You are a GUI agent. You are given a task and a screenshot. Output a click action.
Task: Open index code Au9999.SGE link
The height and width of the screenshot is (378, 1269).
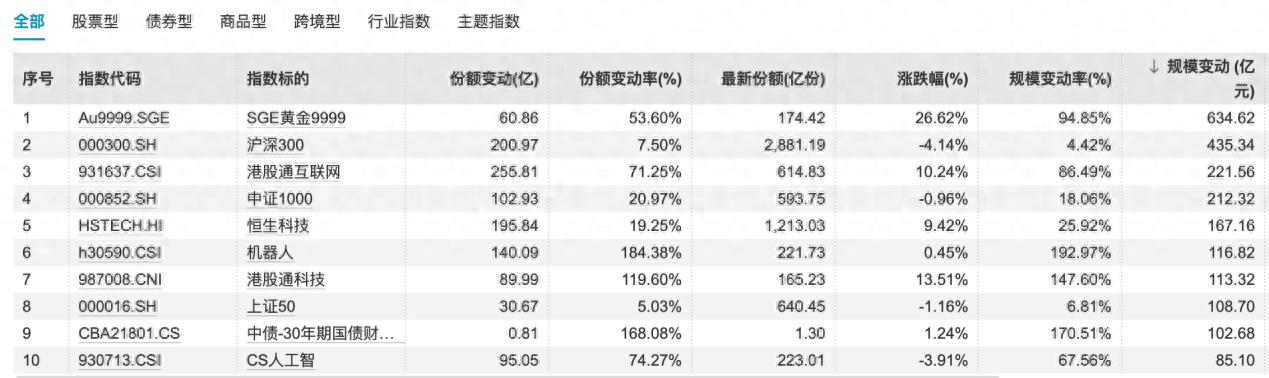click(124, 118)
